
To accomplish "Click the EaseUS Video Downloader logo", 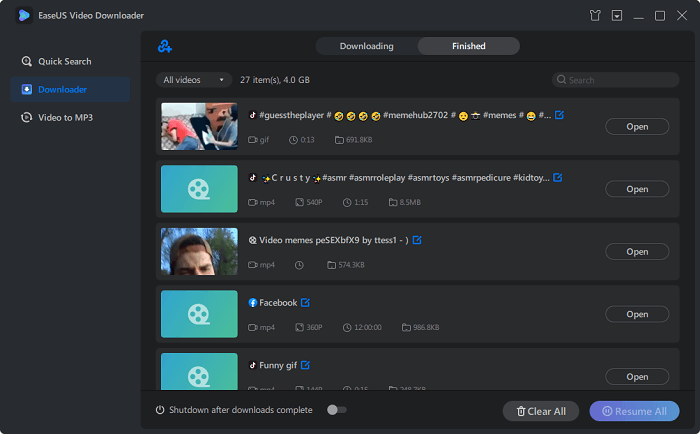I will click(23, 16).
